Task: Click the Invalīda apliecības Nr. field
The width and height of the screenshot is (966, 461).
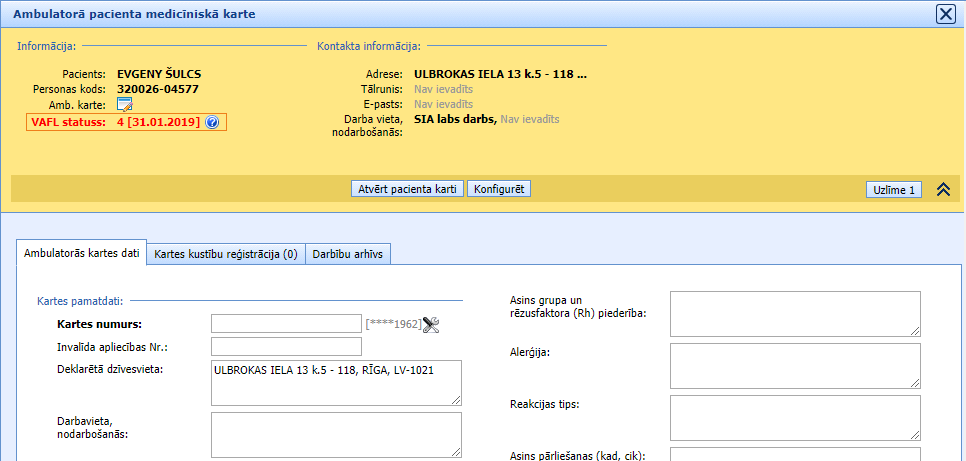Action: (x=286, y=347)
